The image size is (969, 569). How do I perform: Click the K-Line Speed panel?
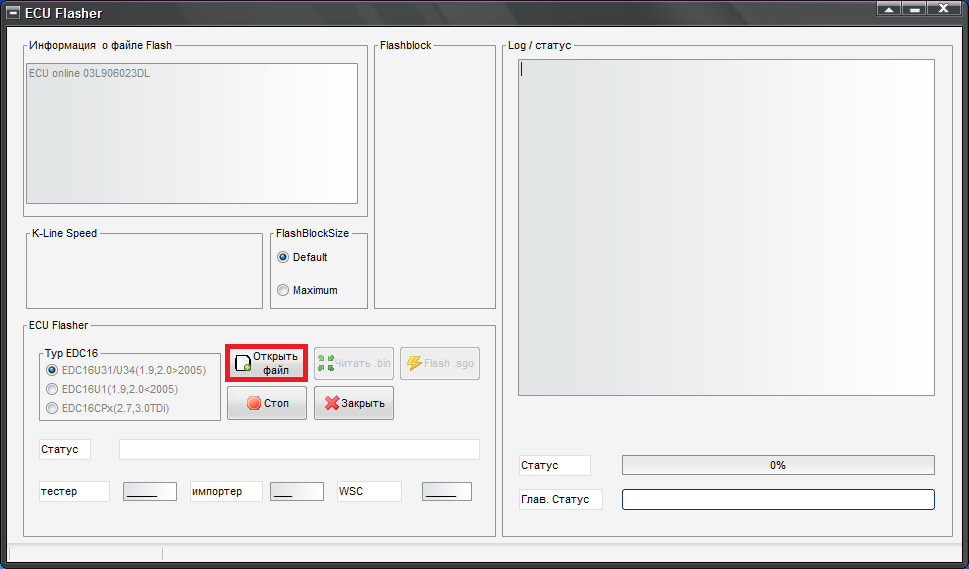point(144,271)
